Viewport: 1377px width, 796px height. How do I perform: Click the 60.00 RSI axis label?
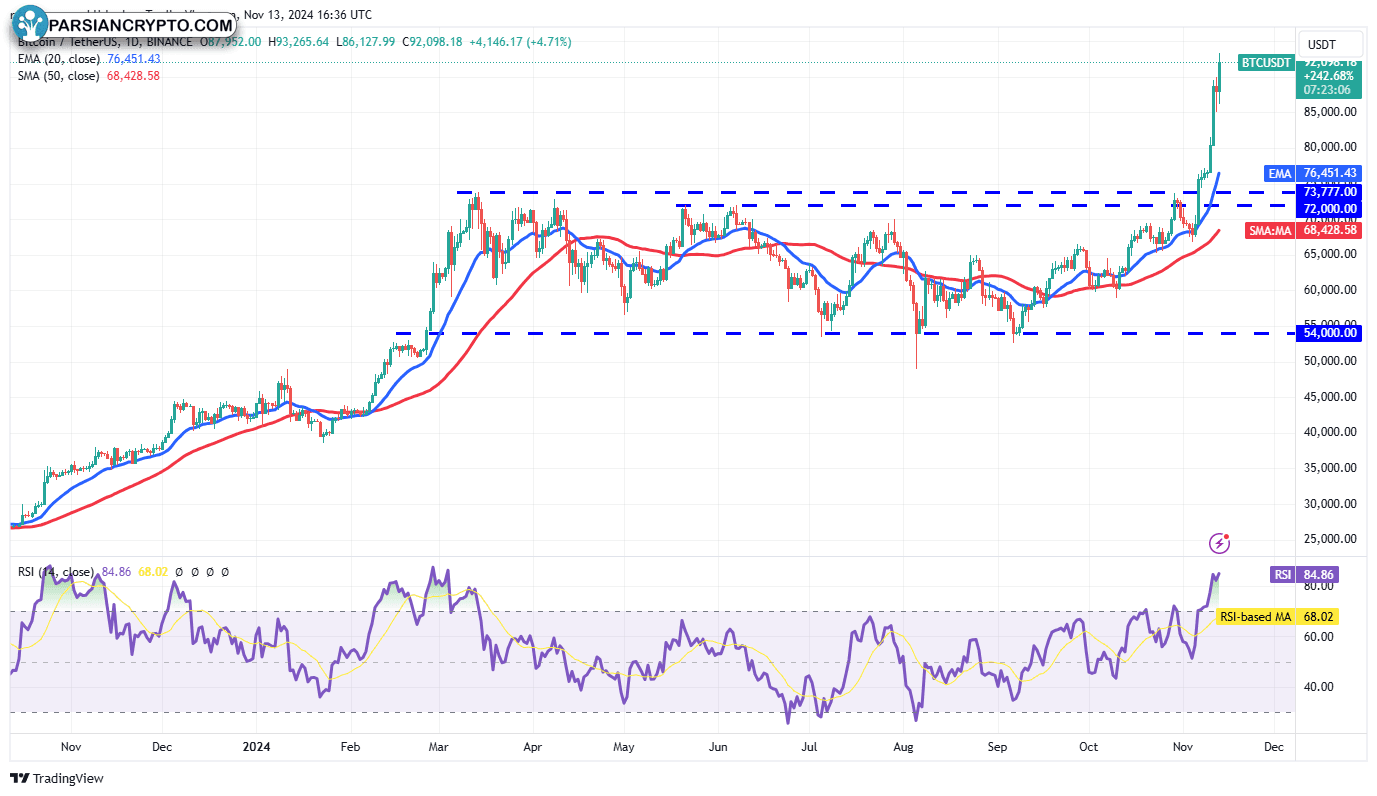click(x=1316, y=637)
